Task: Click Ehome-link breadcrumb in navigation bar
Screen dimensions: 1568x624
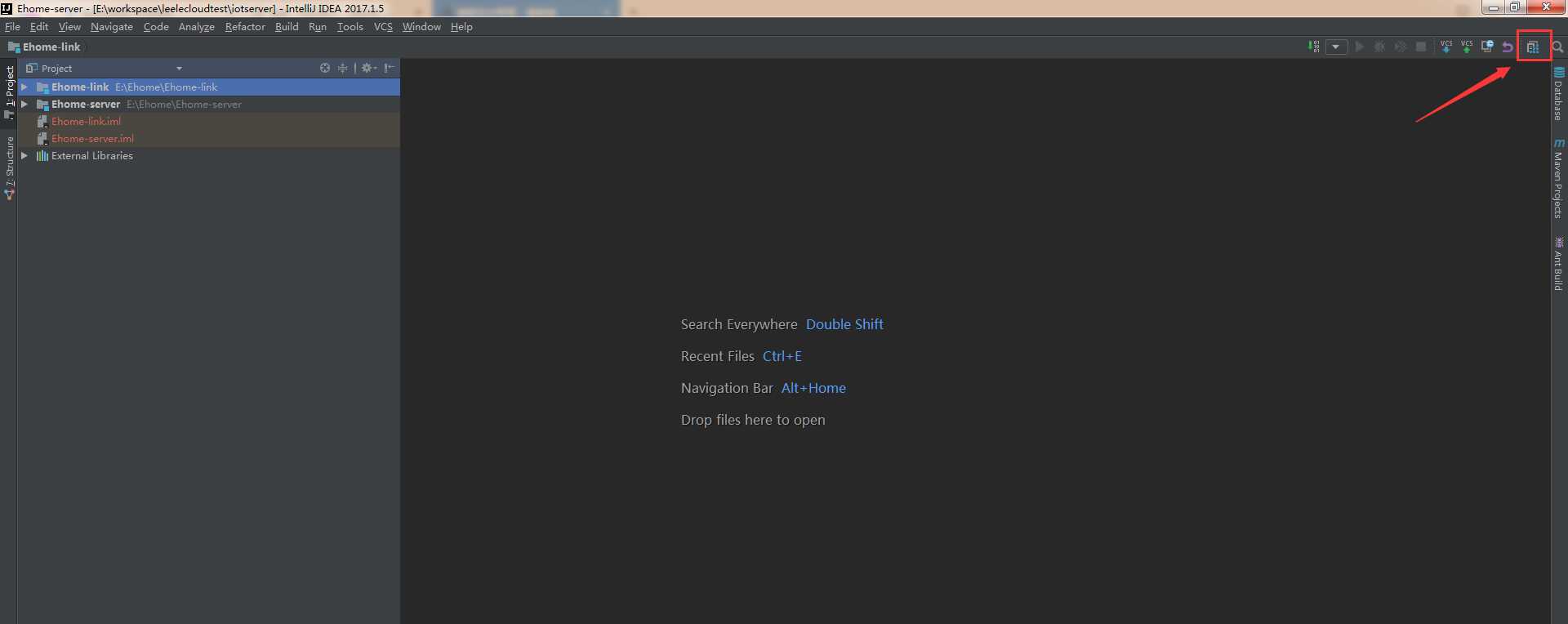Action: pos(44,47)
